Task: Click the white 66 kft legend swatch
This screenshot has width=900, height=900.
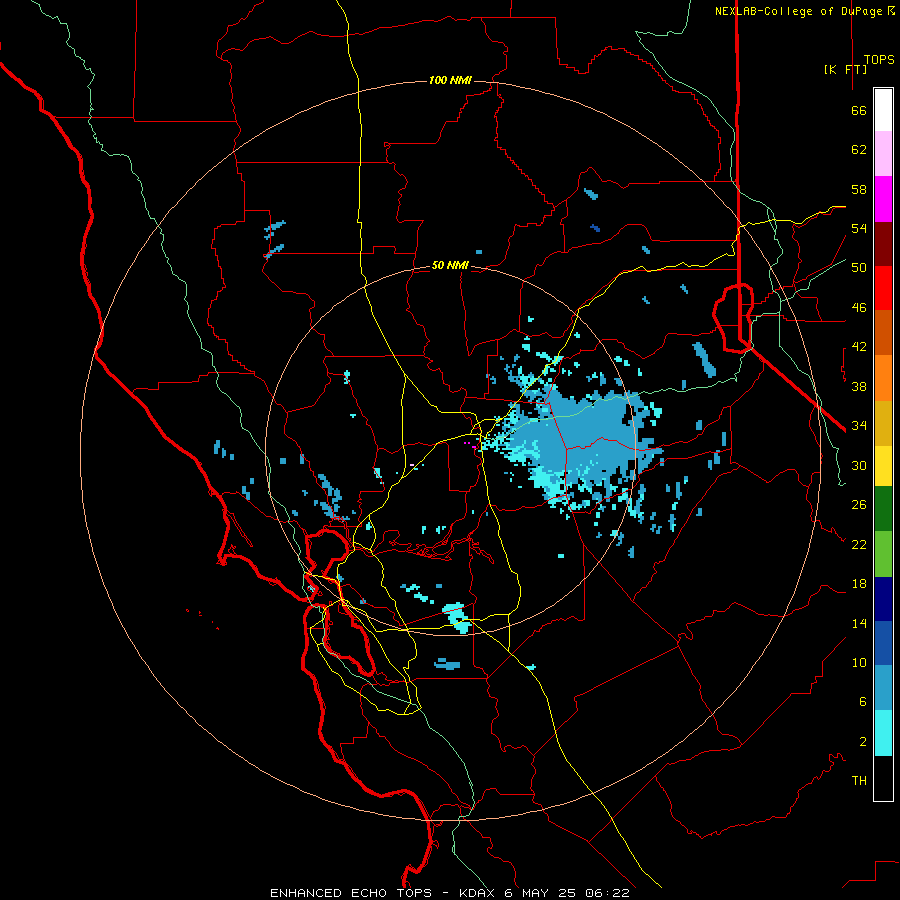Action: (883, 110)
